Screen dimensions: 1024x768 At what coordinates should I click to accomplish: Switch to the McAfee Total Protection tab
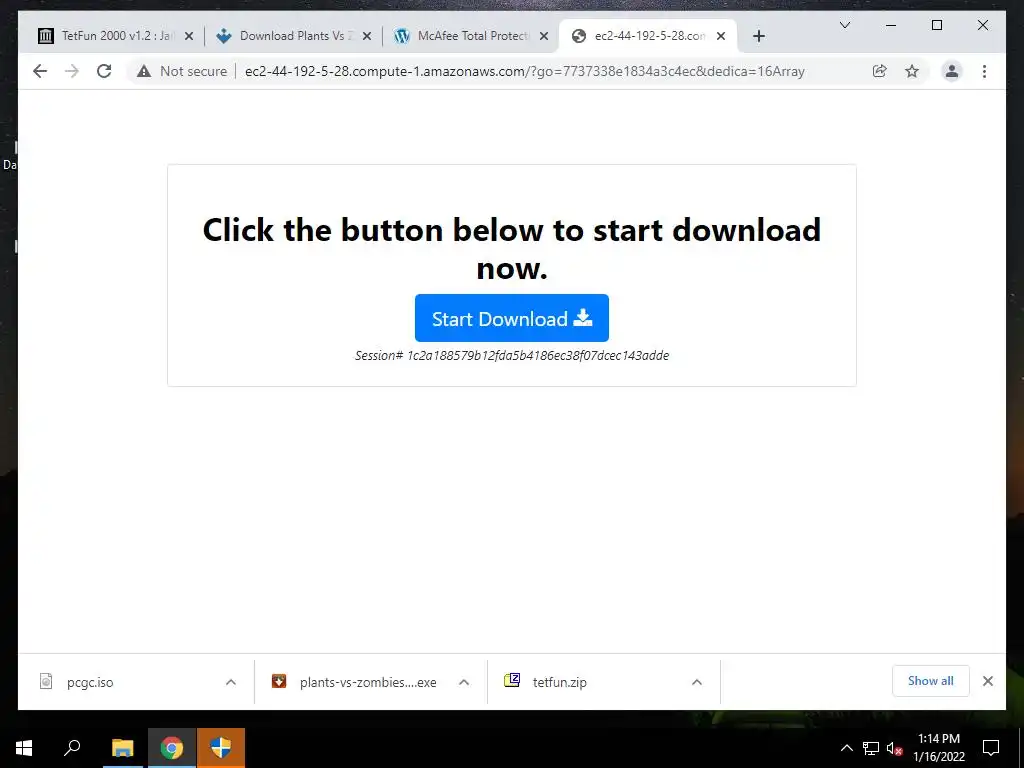tap(472, 36)
